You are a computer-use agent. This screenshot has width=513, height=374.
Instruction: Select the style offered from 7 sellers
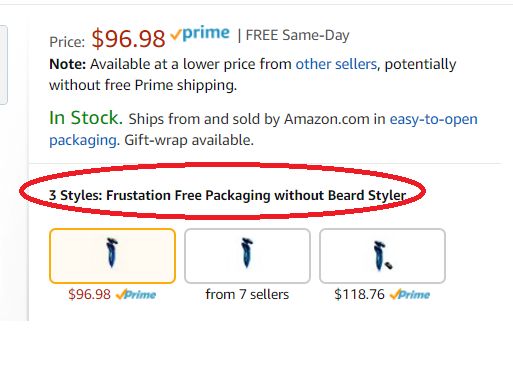tap(247, 256)
